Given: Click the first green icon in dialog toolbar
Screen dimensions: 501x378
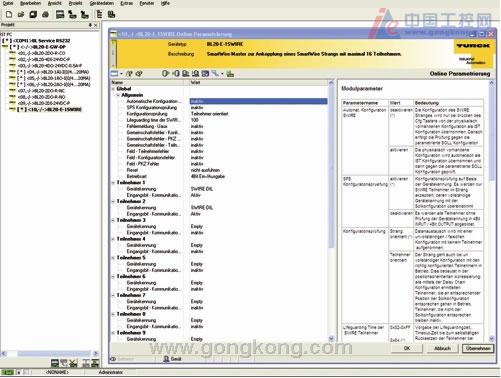Looking at the screenshot, I should pos(166,74).
